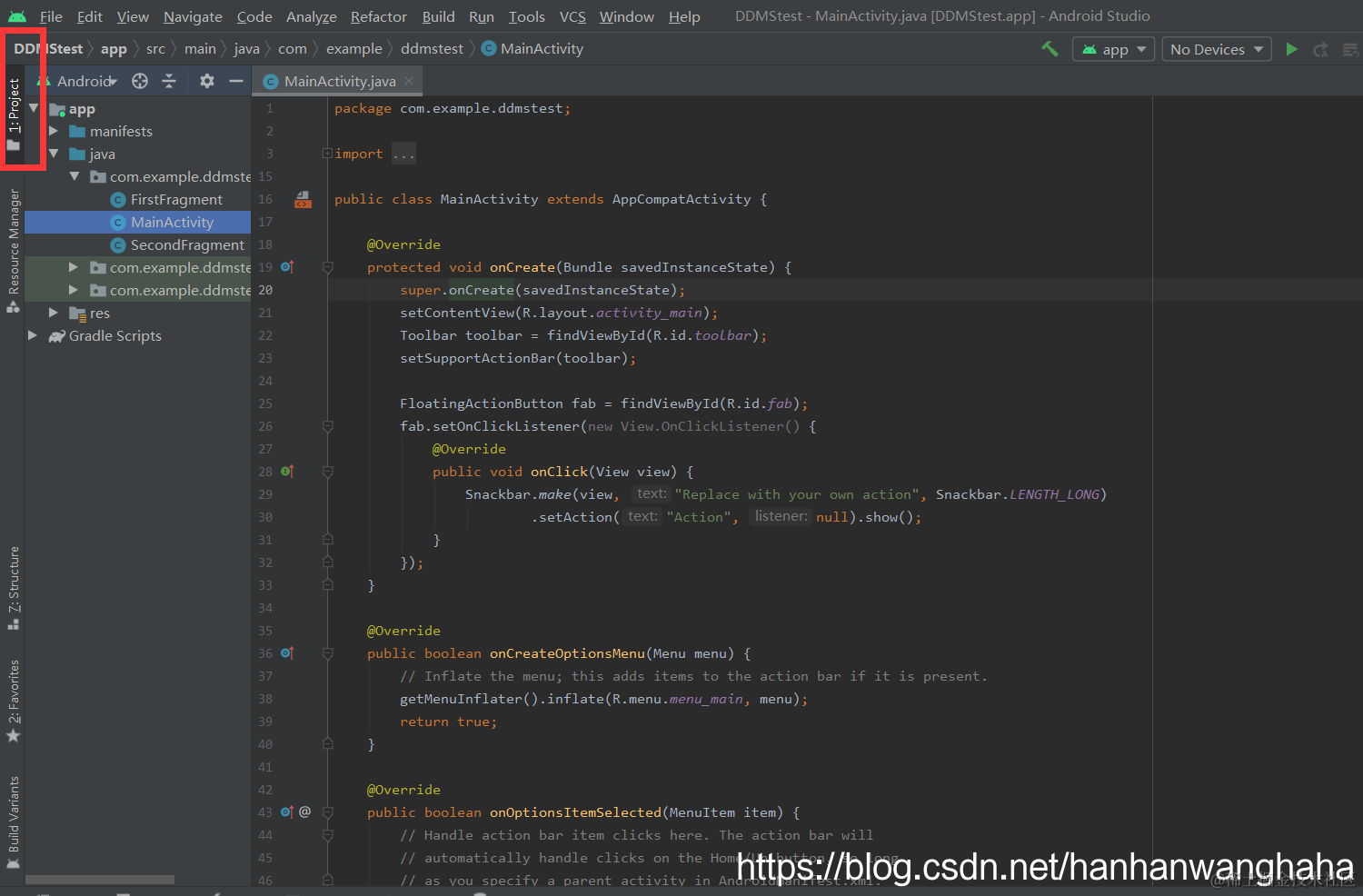This screenshot has height=896, width=1363.
Task: Open the No Devices dropdown
Action: click(x=1218, y=49)
